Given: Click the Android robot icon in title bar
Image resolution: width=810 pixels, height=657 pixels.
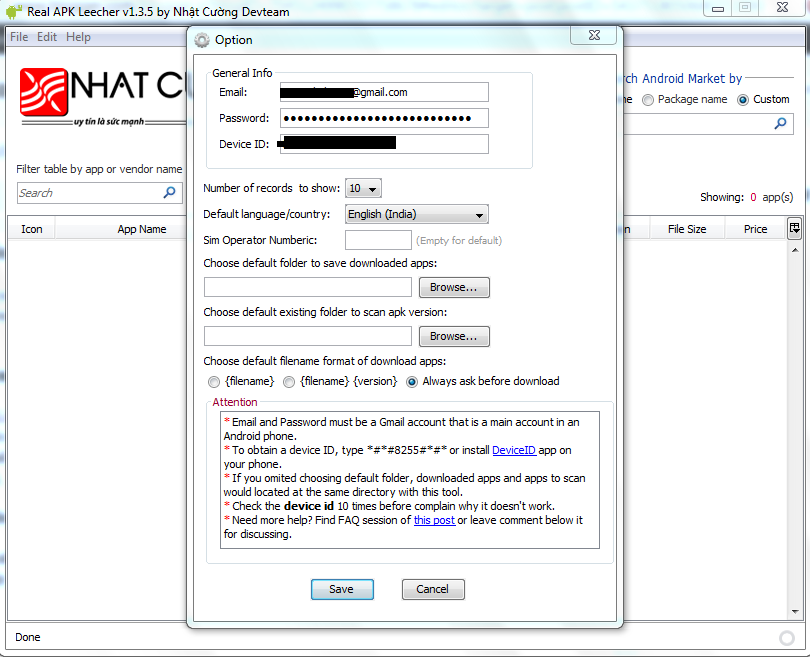Looking at the screenshot, I should click(x=13, y=11).
